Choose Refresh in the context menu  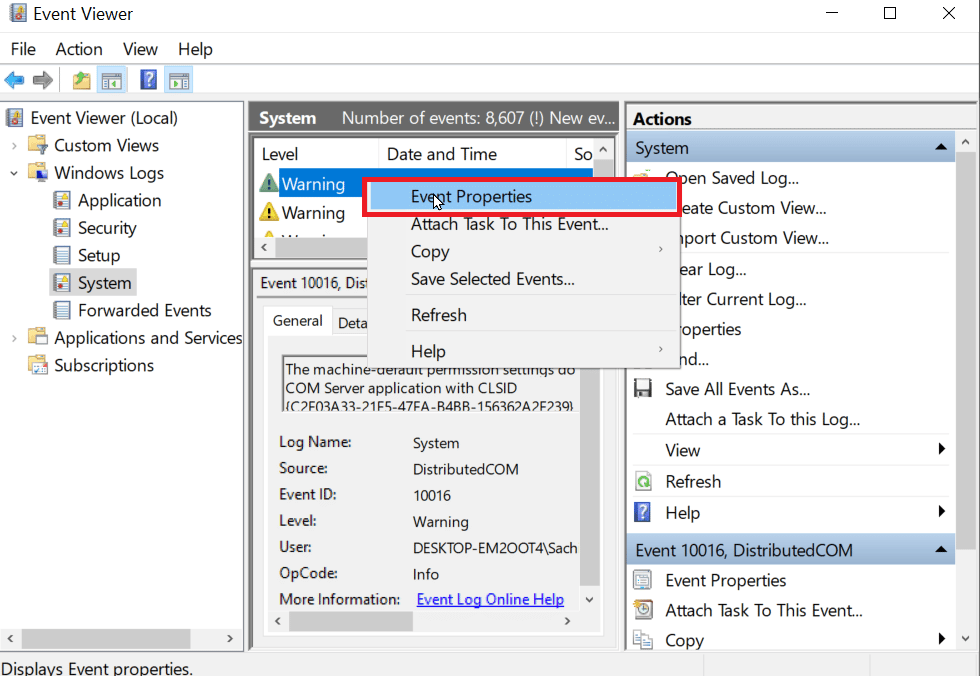coord(522,315)
